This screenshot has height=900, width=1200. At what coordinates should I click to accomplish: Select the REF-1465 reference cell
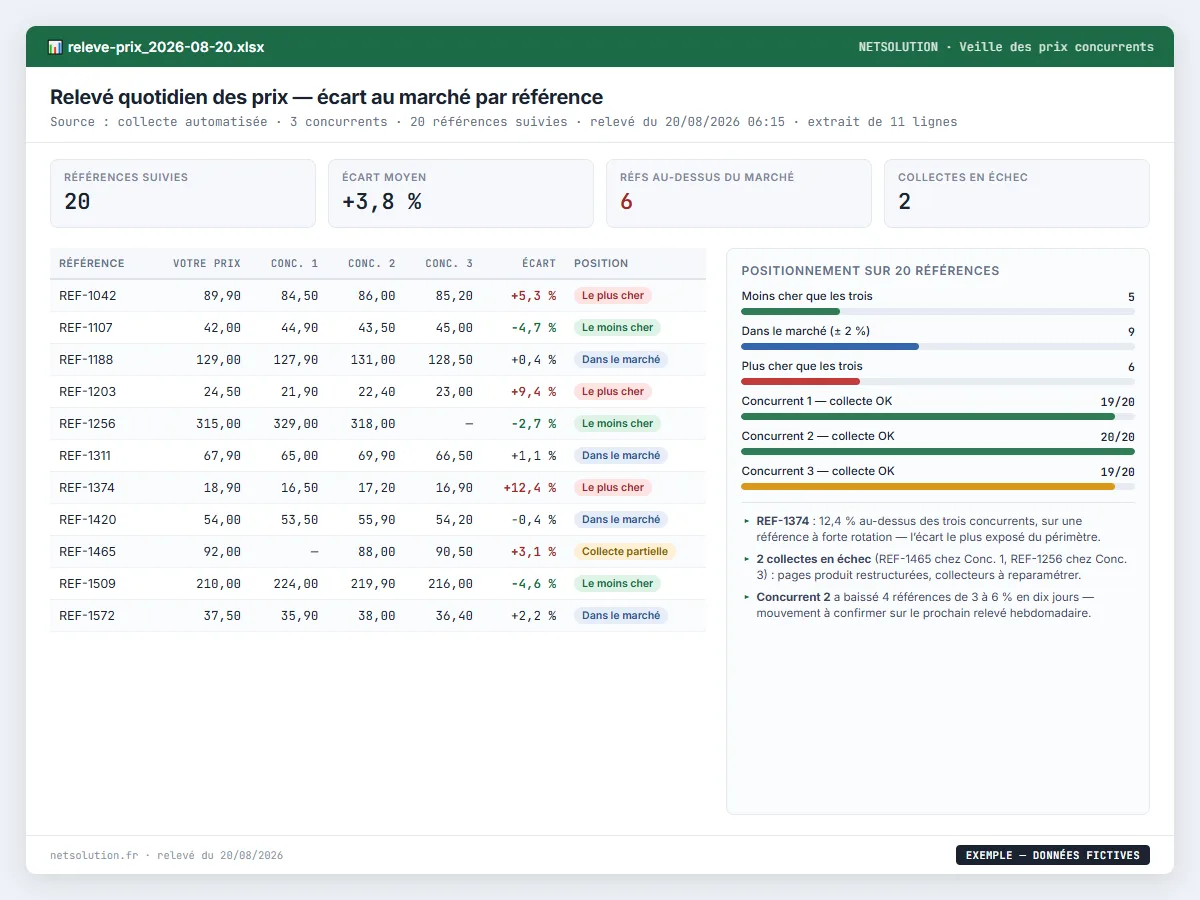click(88, 552)
